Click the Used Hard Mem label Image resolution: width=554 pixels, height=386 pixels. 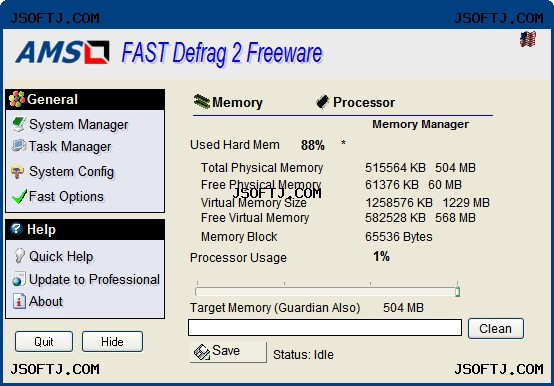235,145
